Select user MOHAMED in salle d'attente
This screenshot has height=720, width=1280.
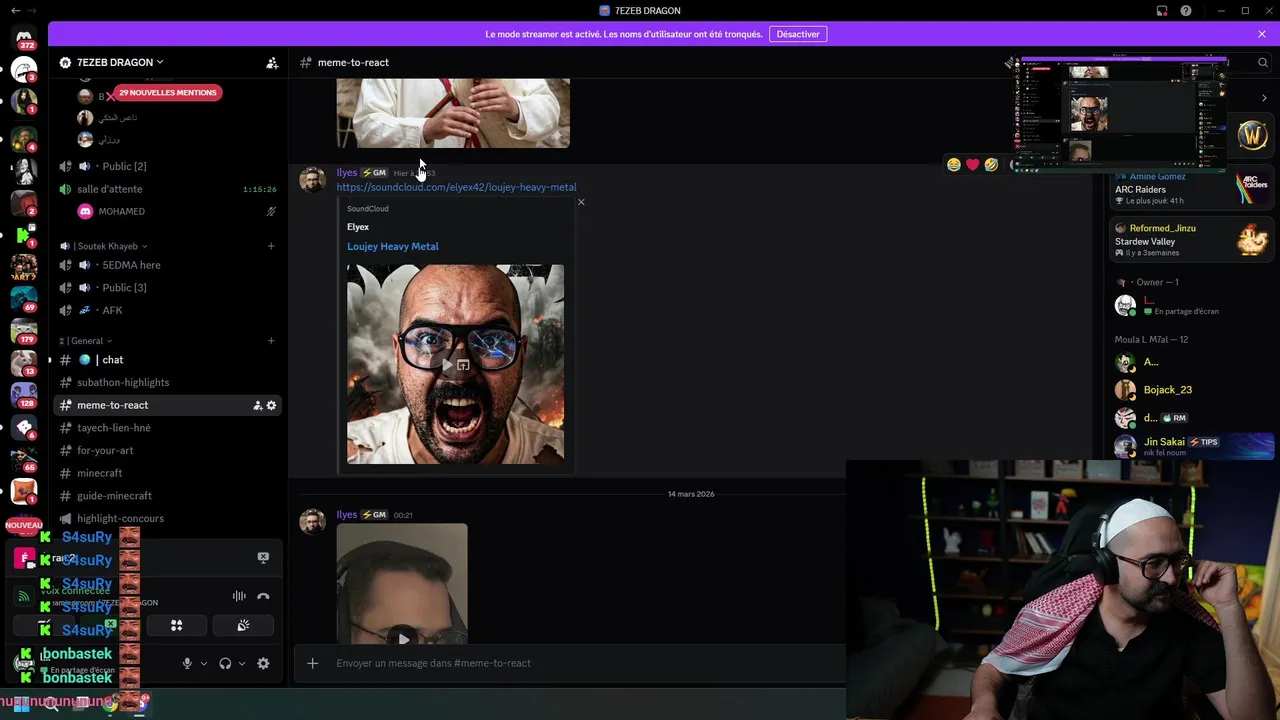click(167, 212)
